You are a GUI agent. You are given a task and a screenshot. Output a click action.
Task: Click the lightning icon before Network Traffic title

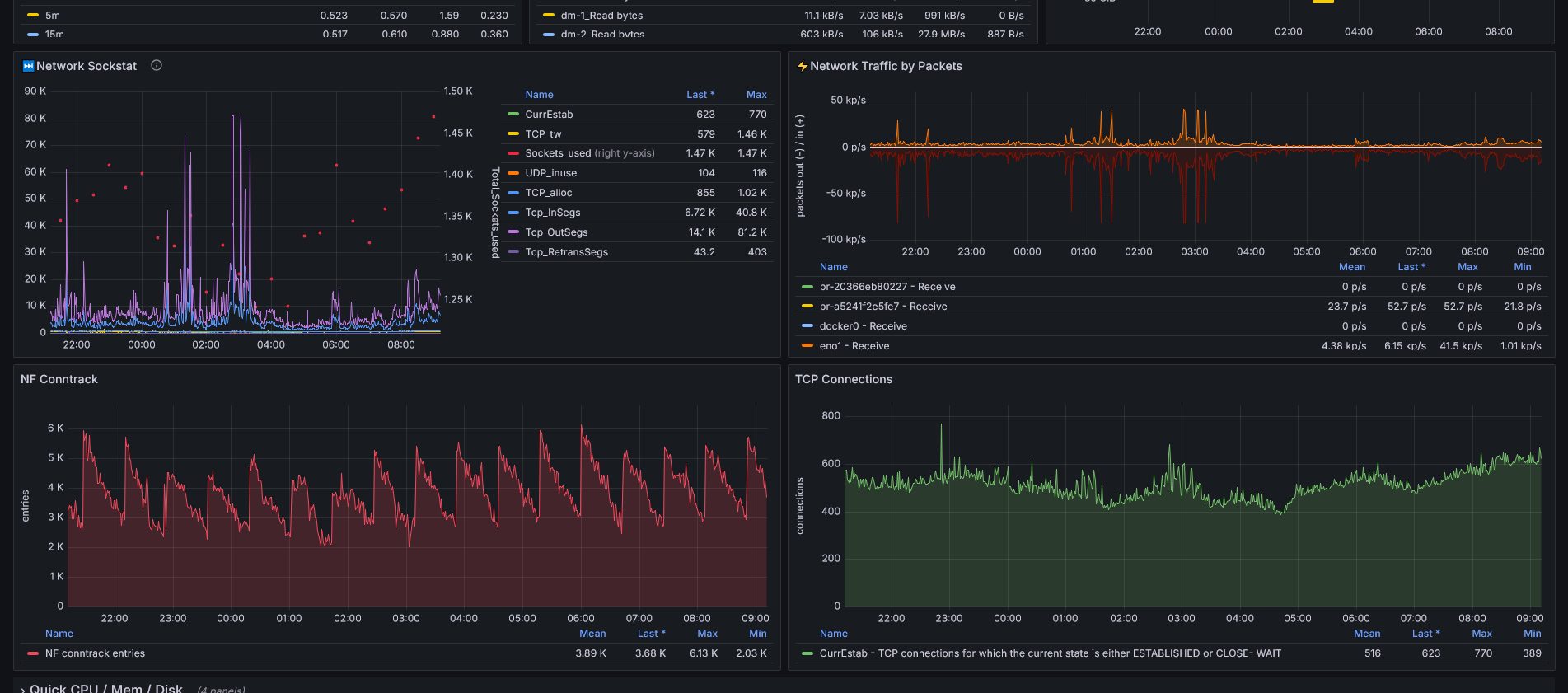(802, 66)
